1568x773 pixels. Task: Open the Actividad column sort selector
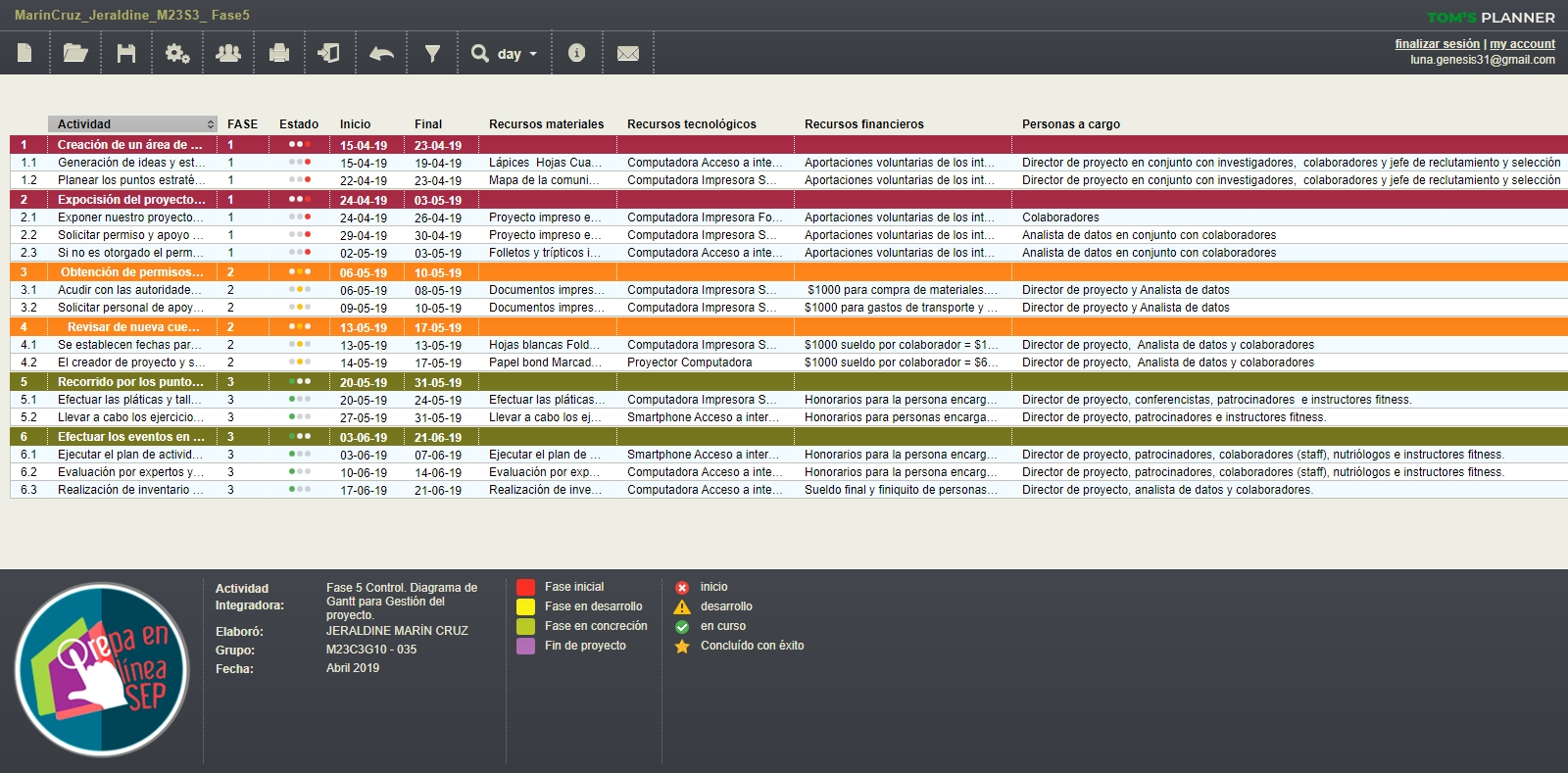point(210,124)
